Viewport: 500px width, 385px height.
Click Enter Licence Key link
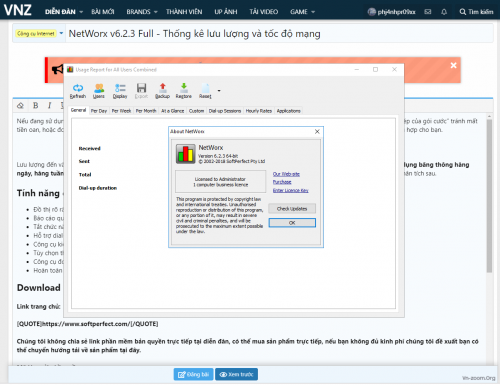pos(290,190)
